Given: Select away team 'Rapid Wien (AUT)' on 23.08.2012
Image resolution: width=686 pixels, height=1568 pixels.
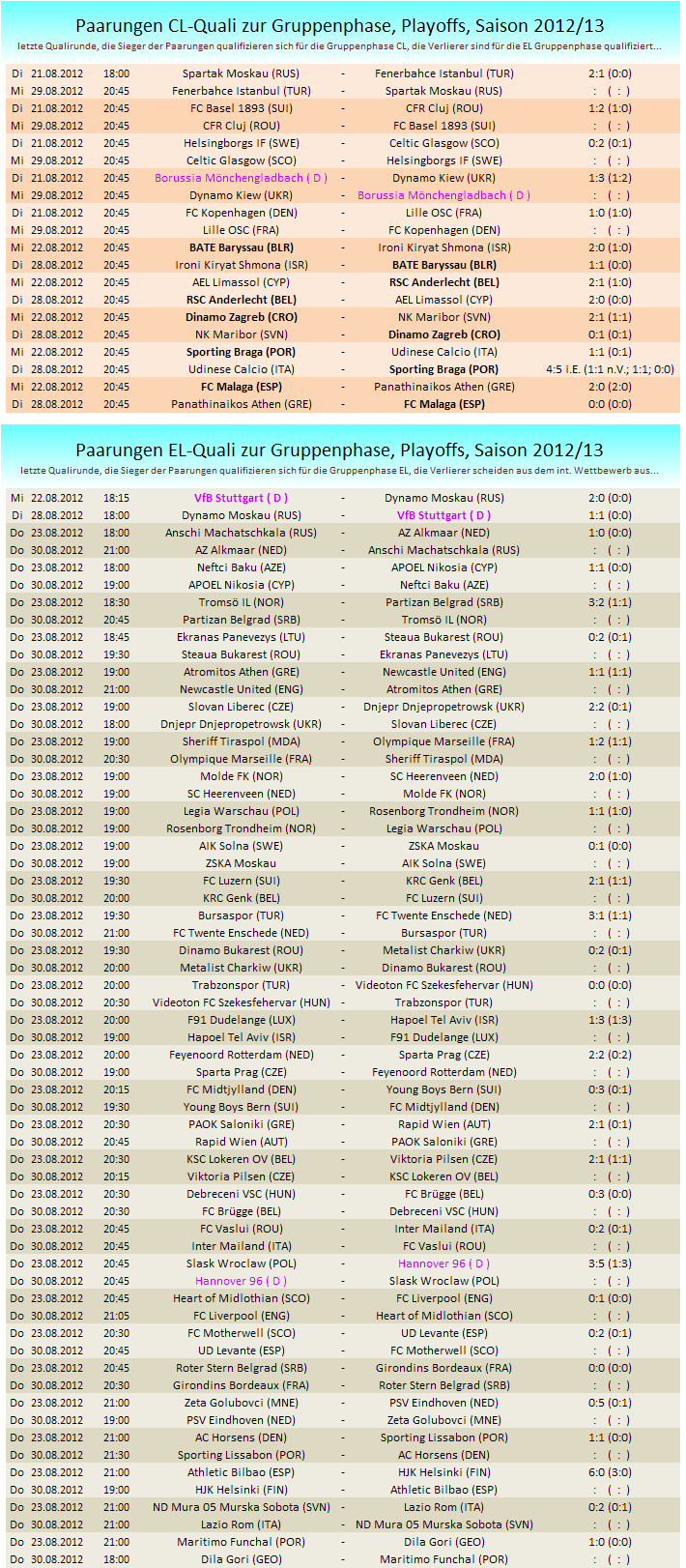Looking at the screenshot, I should click(x=444, y=1124).
